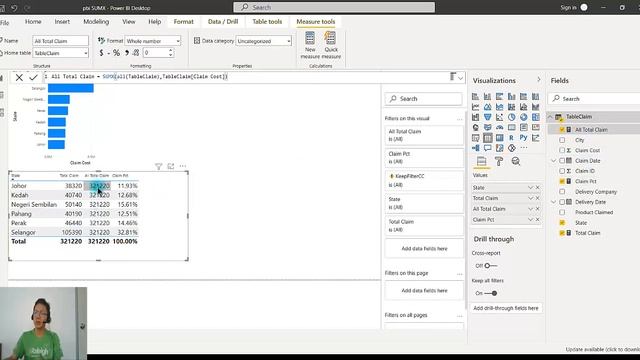This screenshot has height=360, width=640.
Task: Check the Claim Cost field checkbox
Action: point(562,150)
